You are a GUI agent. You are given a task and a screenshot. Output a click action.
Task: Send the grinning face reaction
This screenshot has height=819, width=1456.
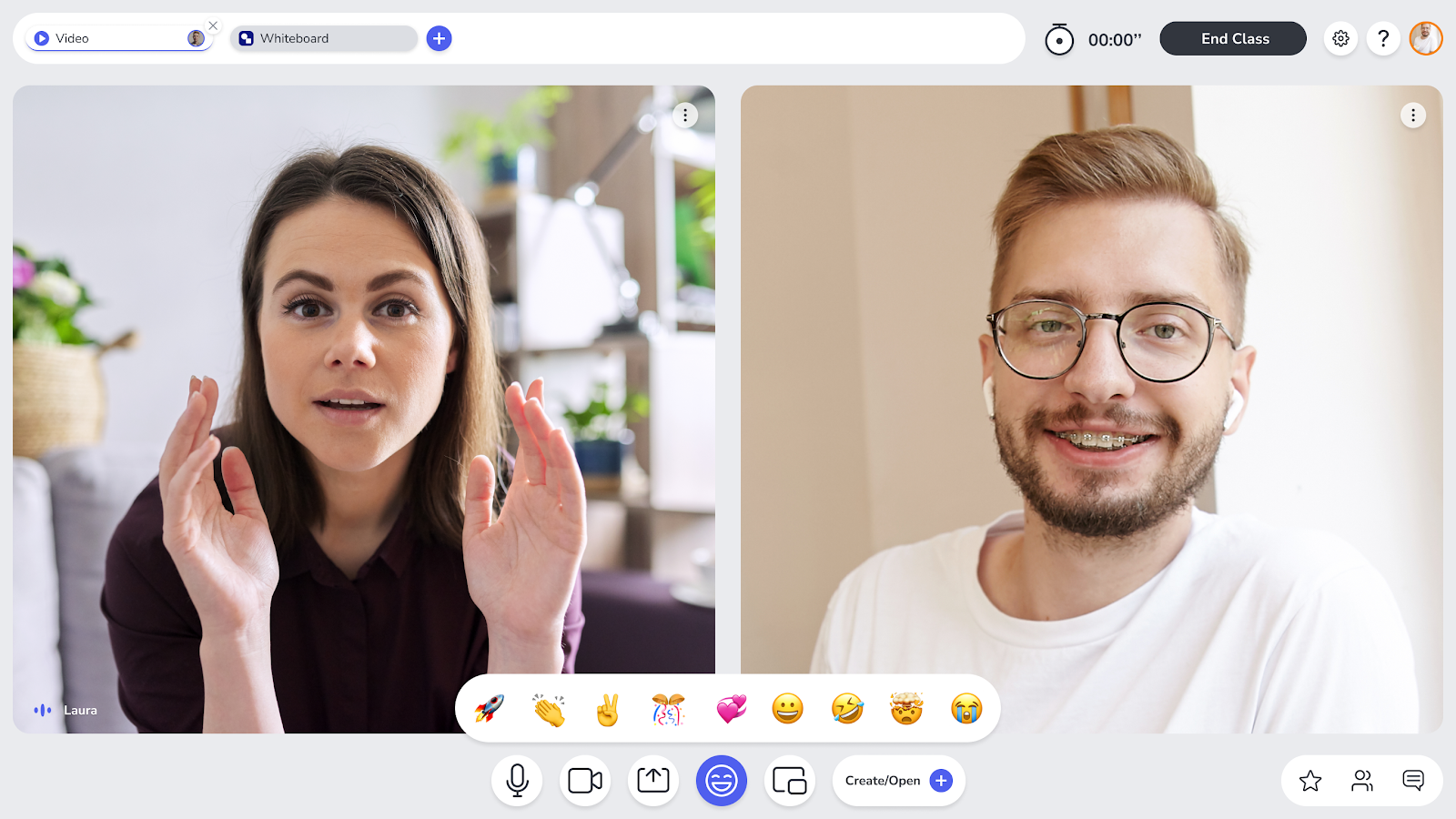click(788, 708)
